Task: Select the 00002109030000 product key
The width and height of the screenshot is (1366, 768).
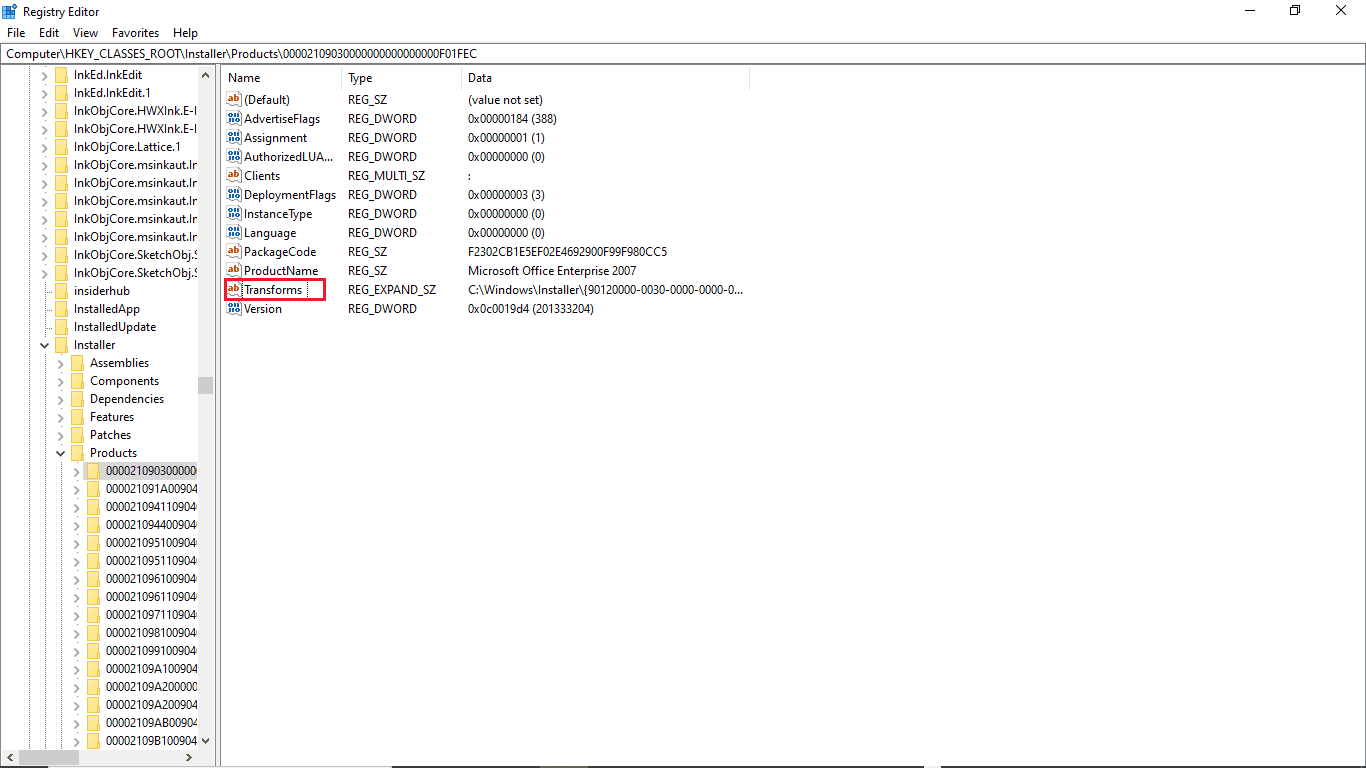Action: 151,471
